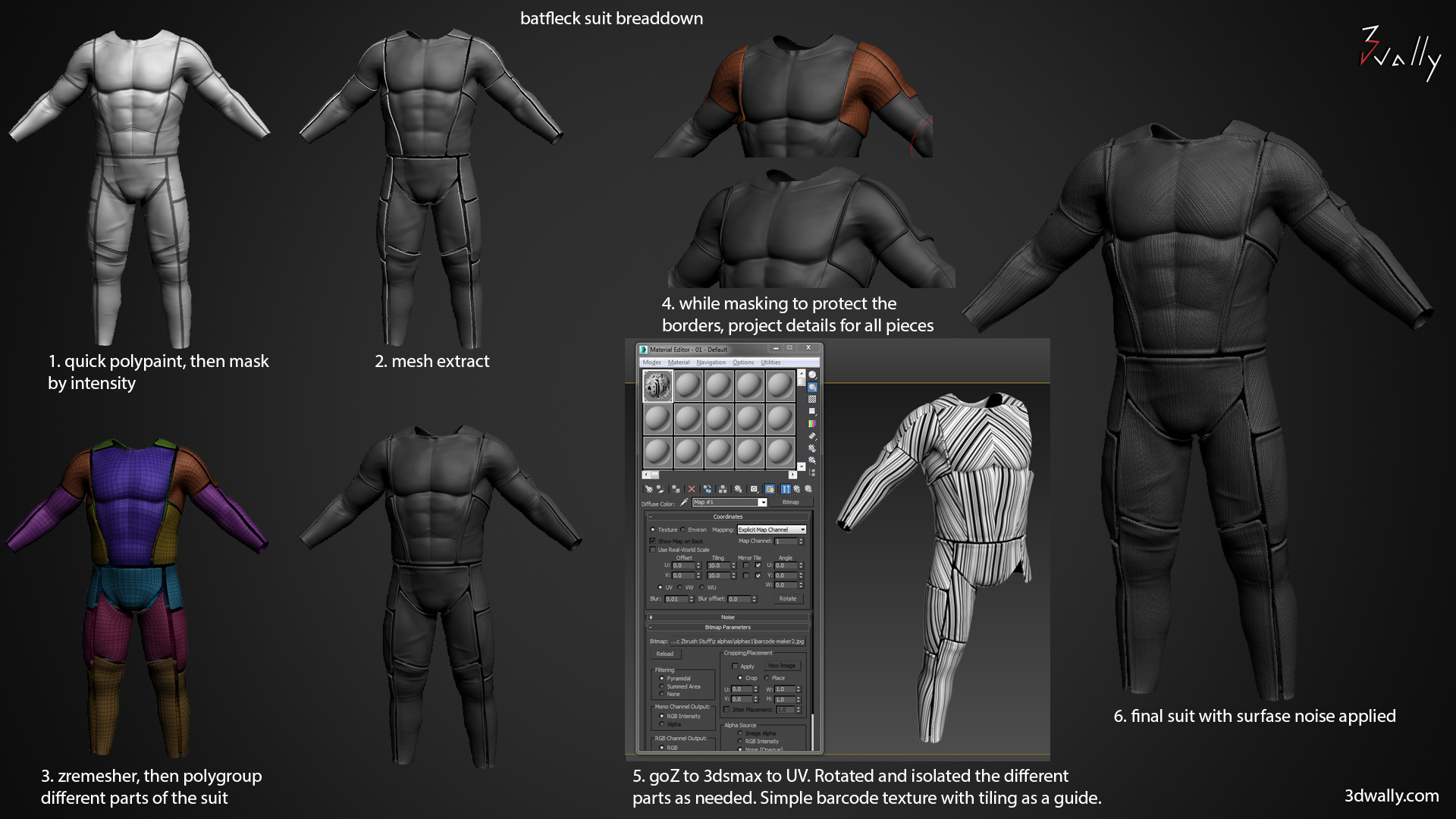
Task: Open the Video Color Check icon
Action: pyautogui.click(x=812, y=423)
